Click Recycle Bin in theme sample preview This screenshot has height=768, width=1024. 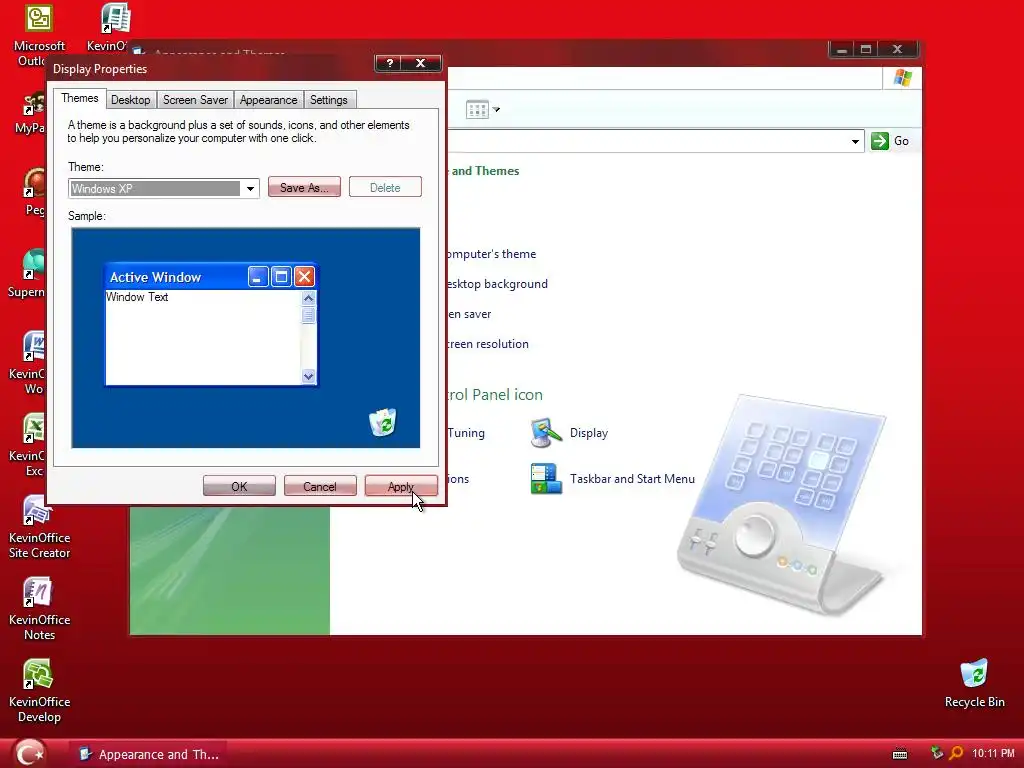click(383, 422)
